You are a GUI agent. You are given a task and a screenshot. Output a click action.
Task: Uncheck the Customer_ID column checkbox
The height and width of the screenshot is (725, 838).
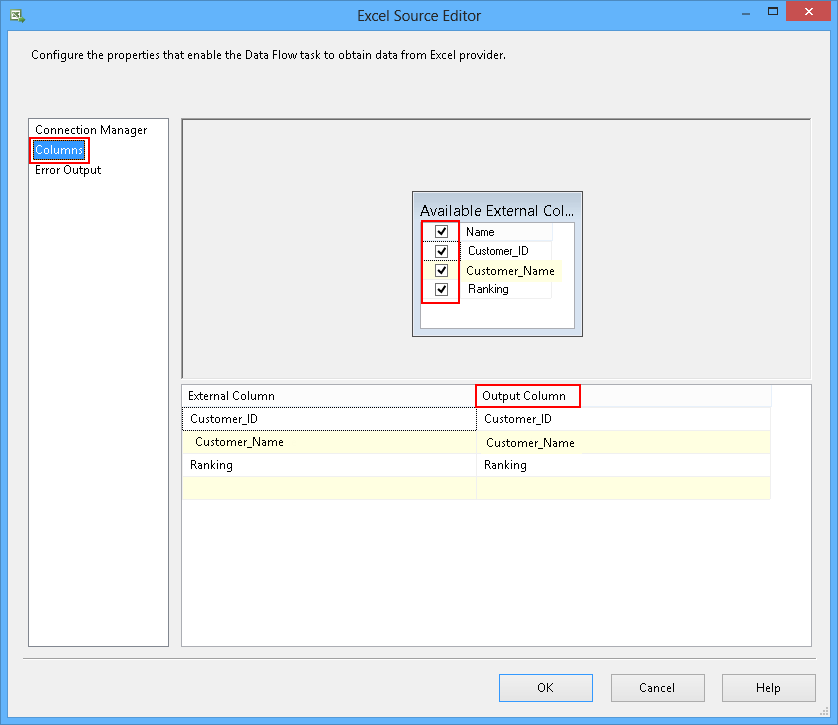441,251
